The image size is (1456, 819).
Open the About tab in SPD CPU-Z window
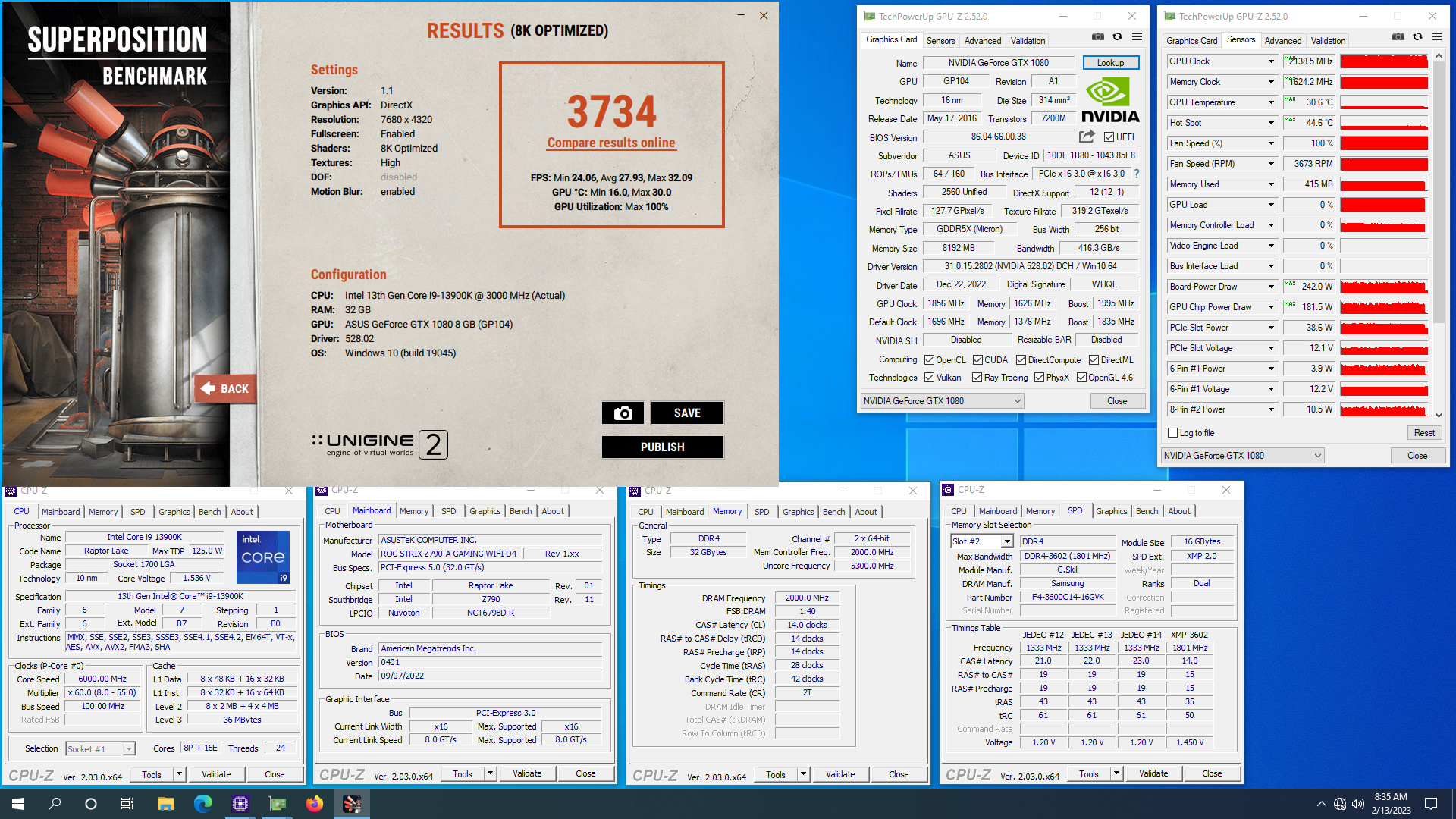pos(1178,512)
